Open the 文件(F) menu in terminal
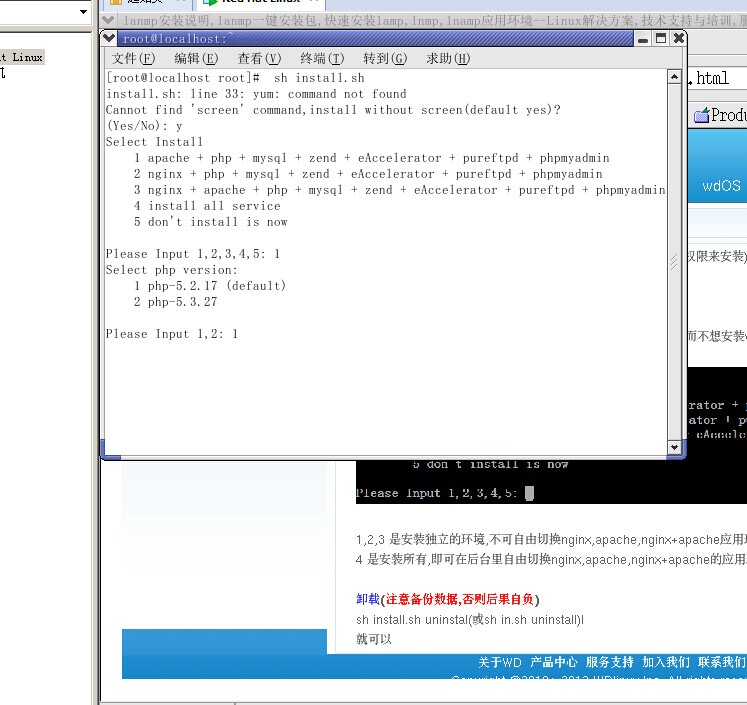Screen dimensions: 747x705 coord(133,59)
